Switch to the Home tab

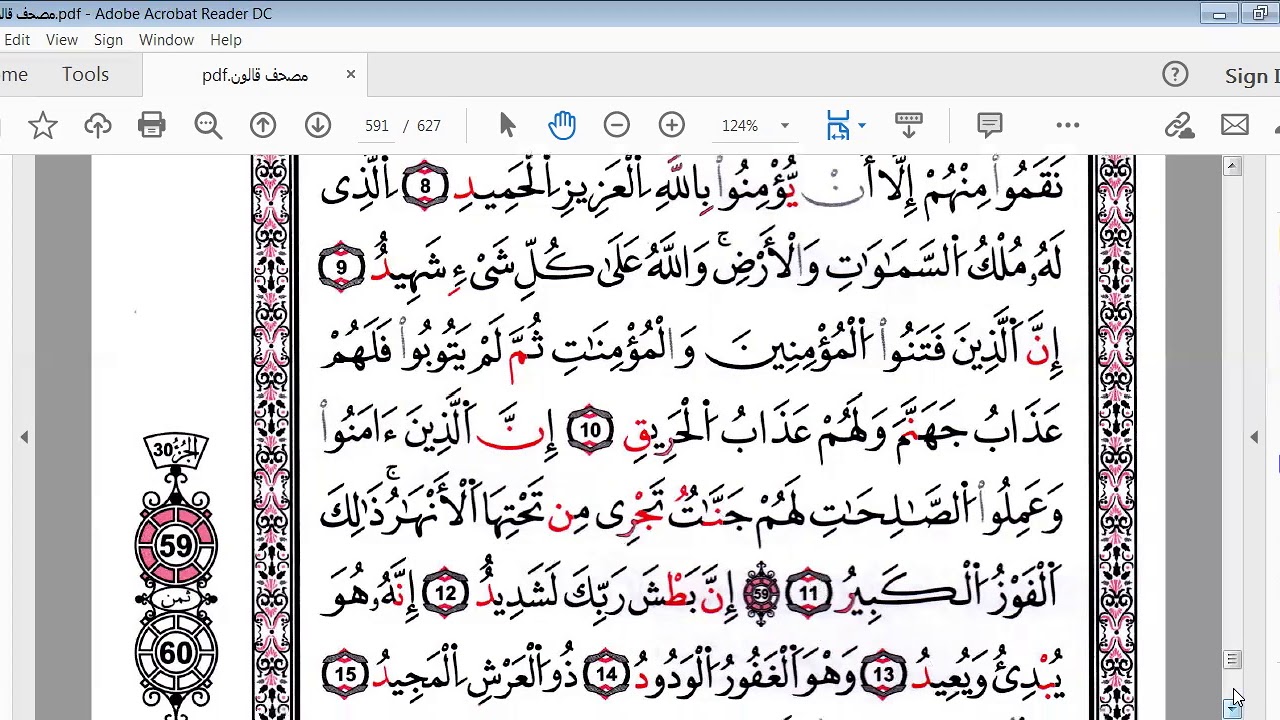pos(14,75)
